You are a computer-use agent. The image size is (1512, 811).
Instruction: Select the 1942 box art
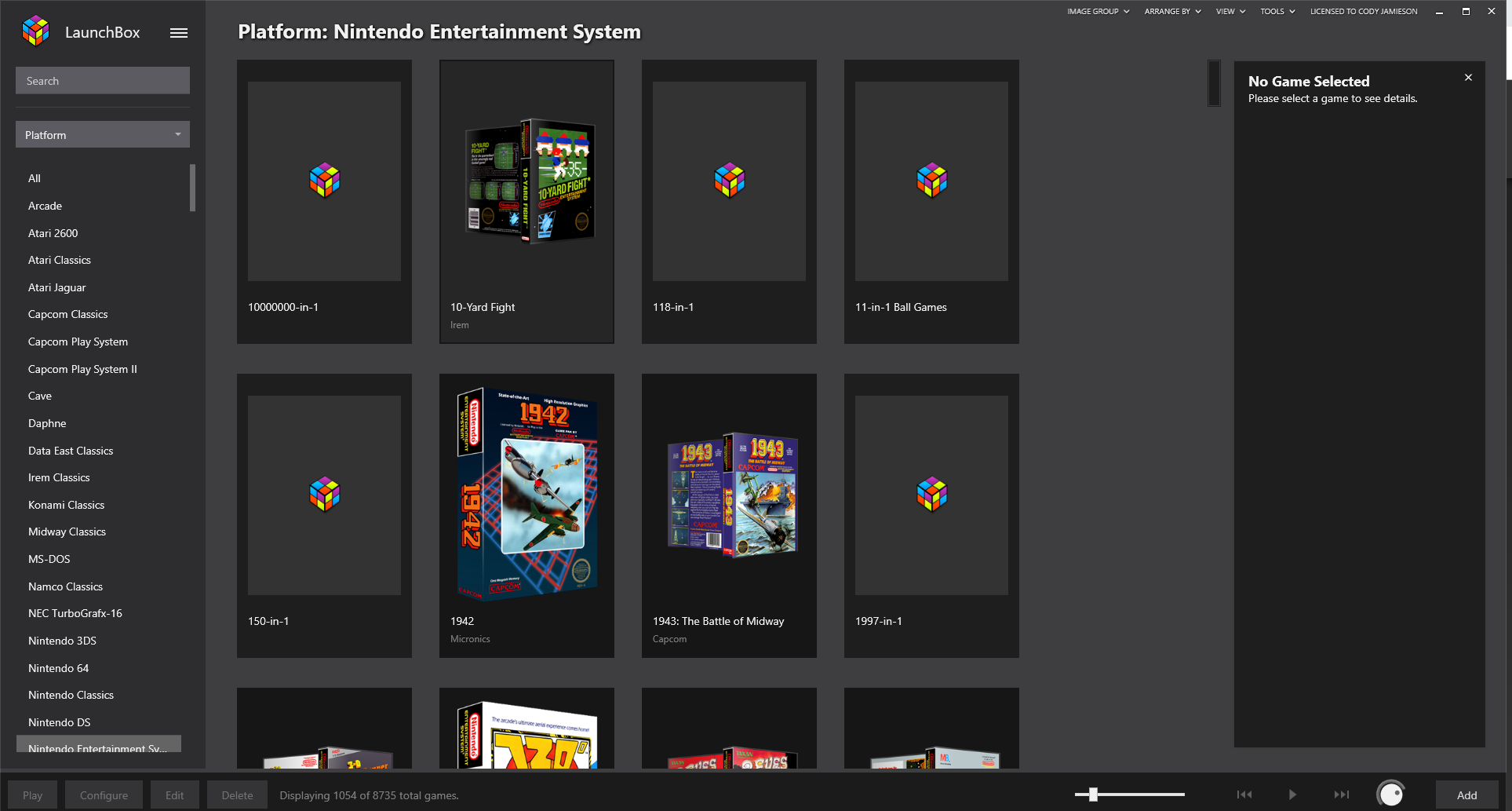pos(526,495)
